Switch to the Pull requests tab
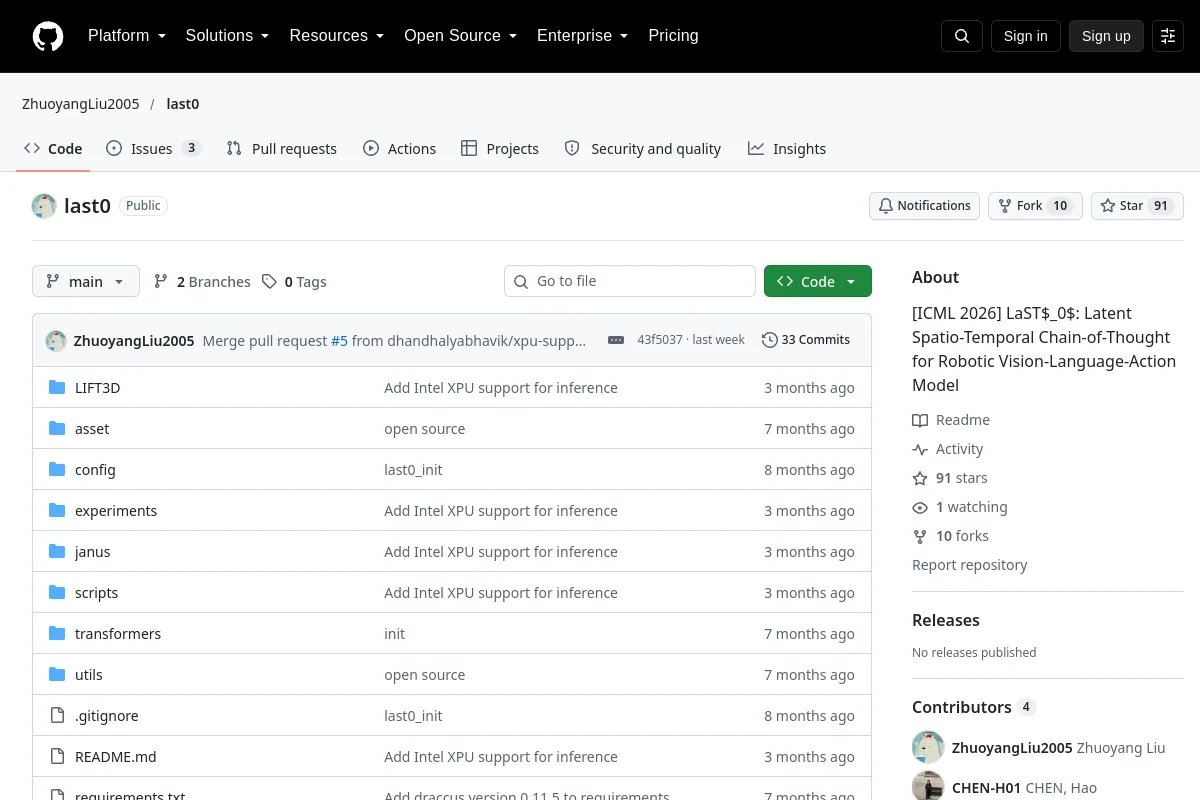This screenshot has width=1200, height=800. pyautogui.click(x=282, y=149)
